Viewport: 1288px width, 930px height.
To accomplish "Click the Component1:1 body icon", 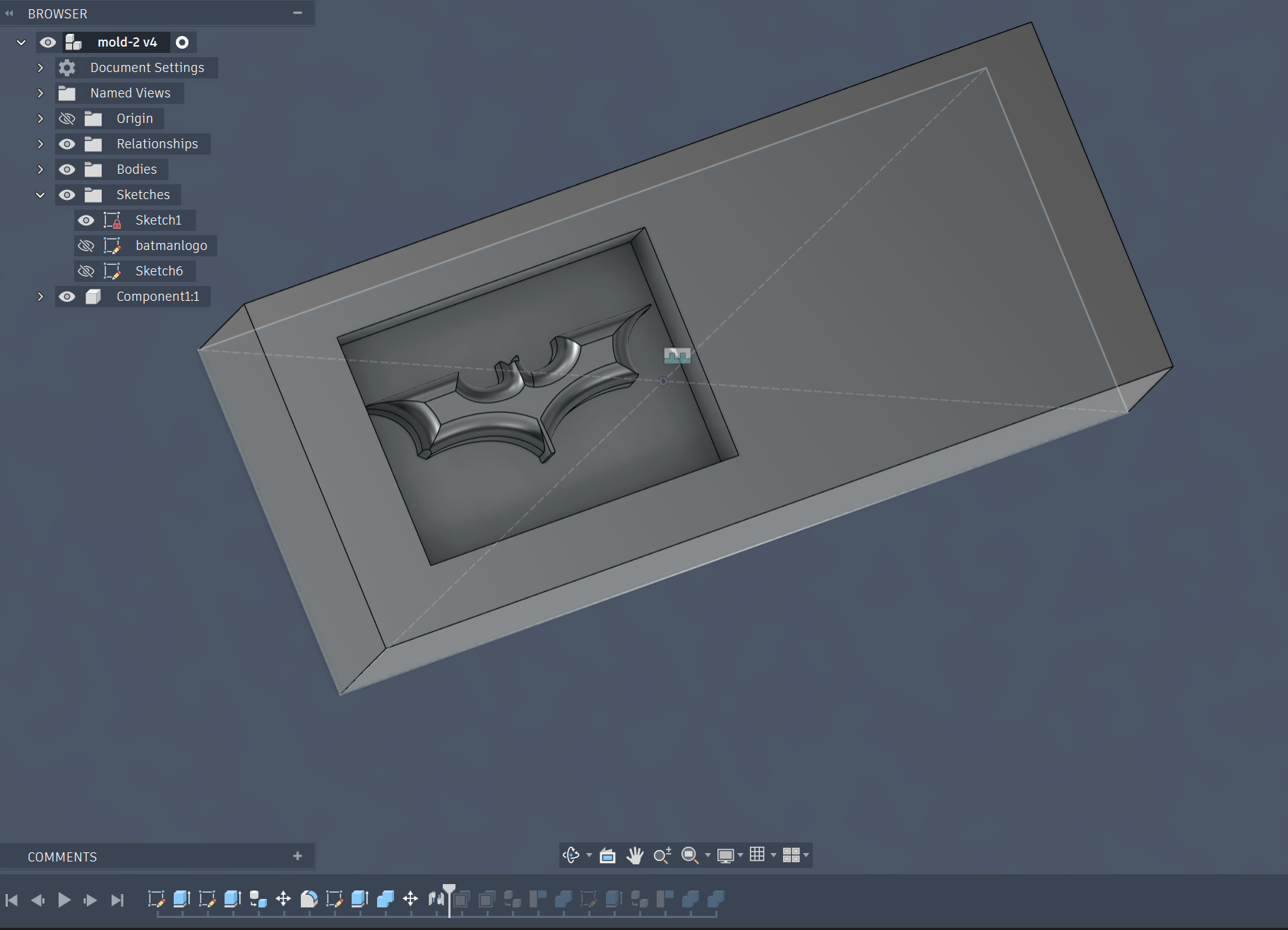I will coord(93,297).
